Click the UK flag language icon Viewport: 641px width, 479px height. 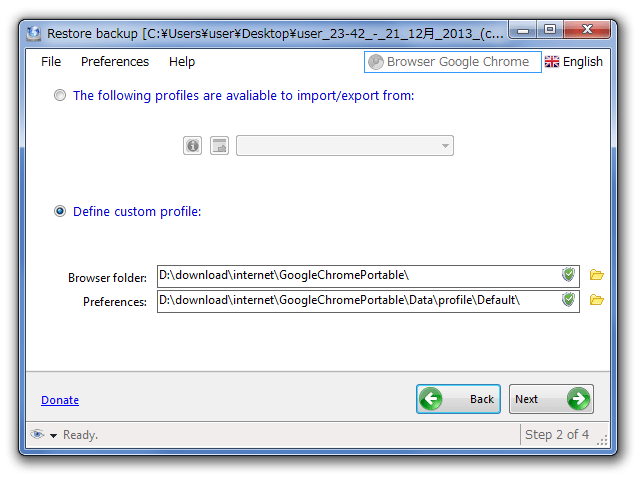pyautogui.click(x=551, y=62)
